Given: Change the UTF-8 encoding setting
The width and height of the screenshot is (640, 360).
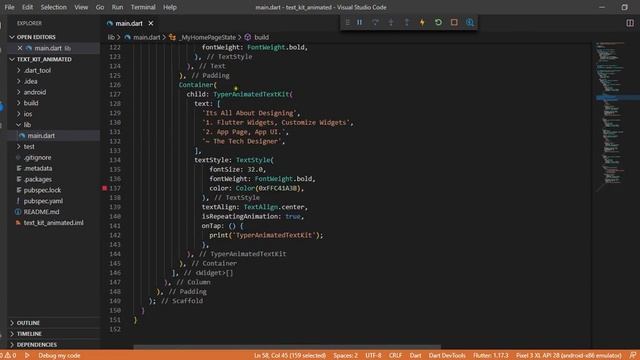Looking at the screenshot, I should [373, 356].
